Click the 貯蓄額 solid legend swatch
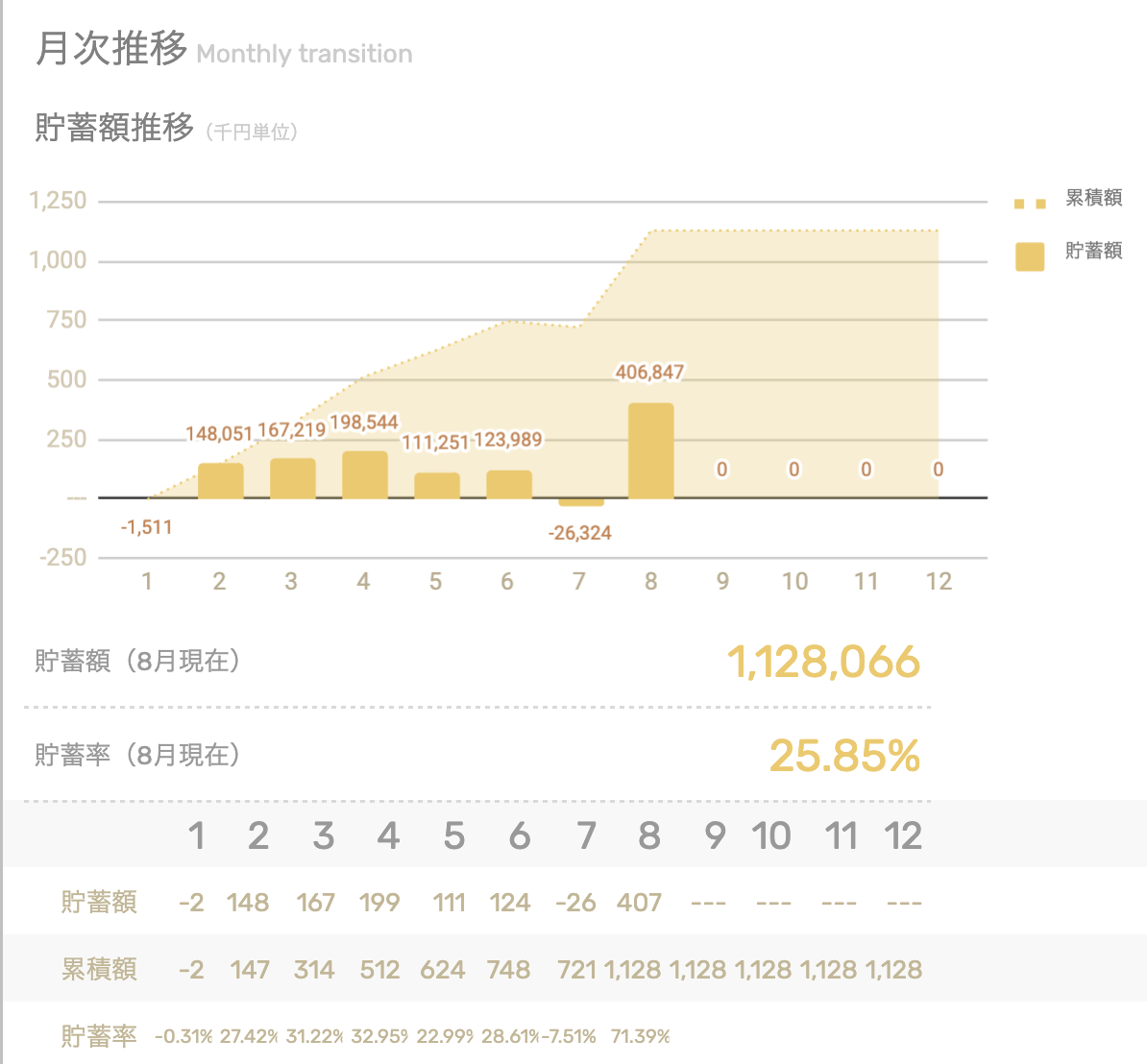The width and height of the screenshot is (1147, 1064). pyautogui.click(x=1029, y=256)
